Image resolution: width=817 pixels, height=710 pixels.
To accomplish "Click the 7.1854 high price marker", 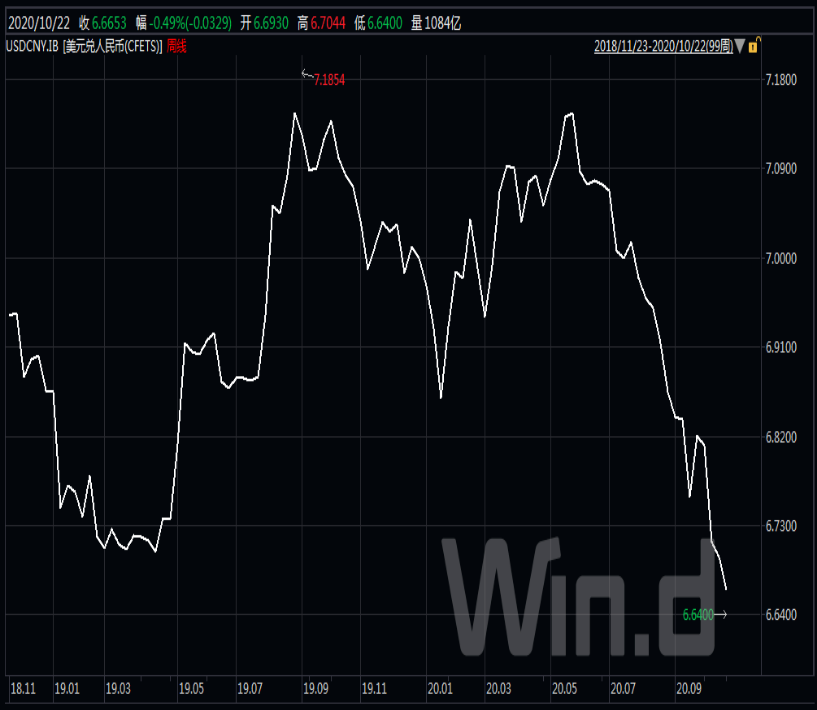I will pos(329,80).
